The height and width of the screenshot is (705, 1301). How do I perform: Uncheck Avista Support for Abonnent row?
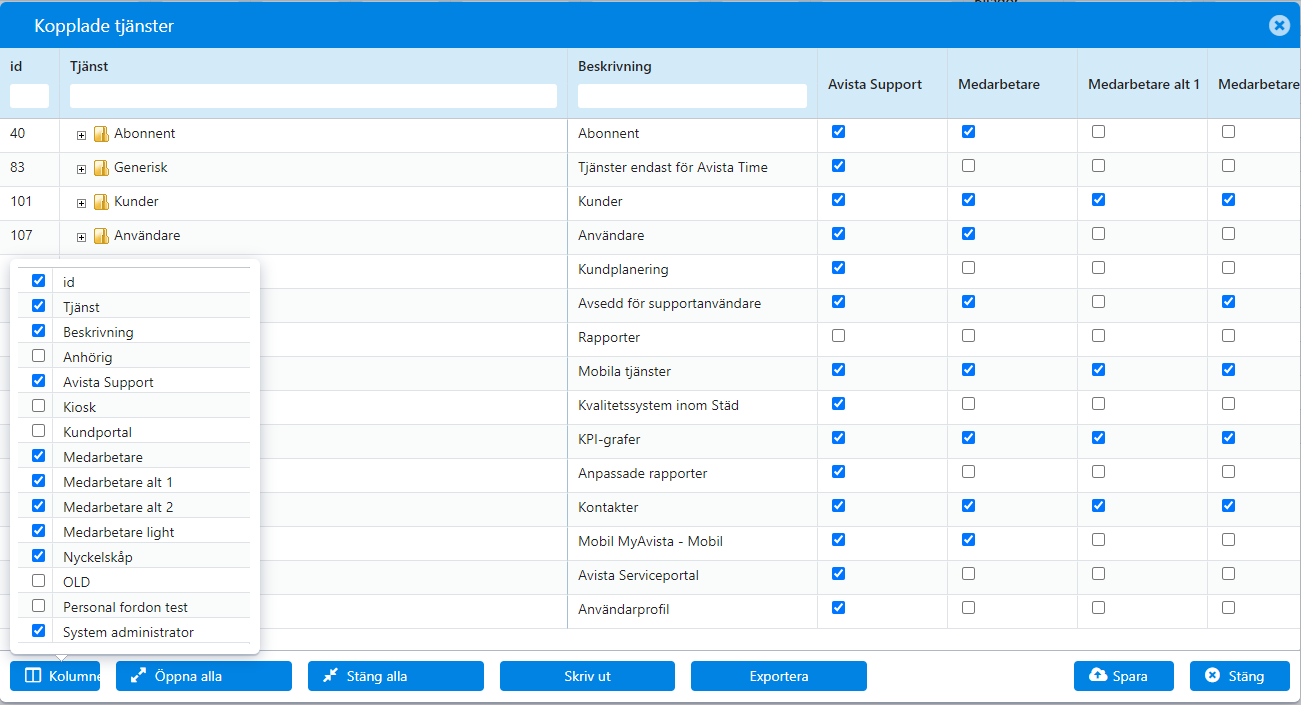click(x=838, y=132)
